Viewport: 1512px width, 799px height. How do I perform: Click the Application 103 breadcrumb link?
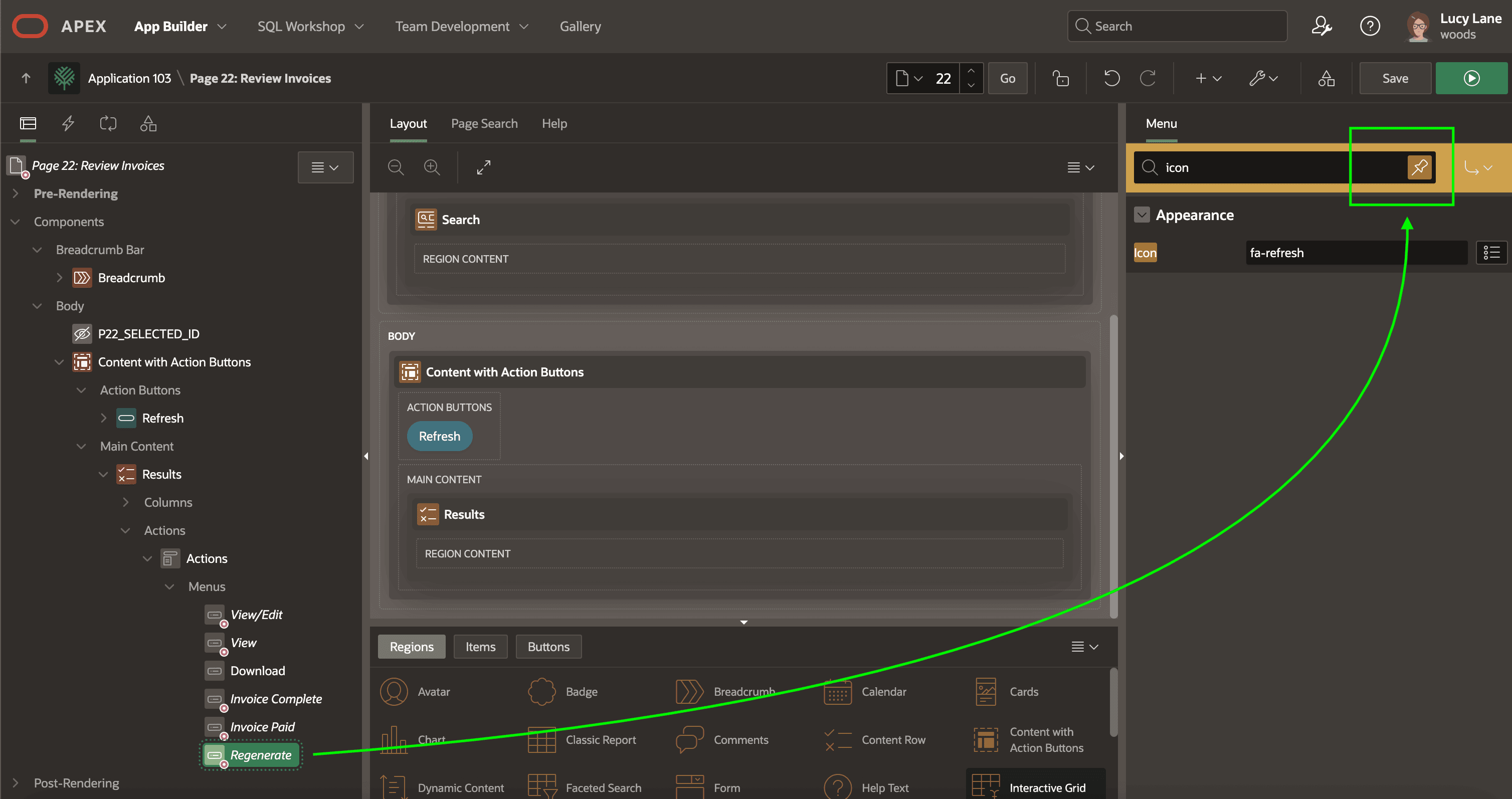129,78
